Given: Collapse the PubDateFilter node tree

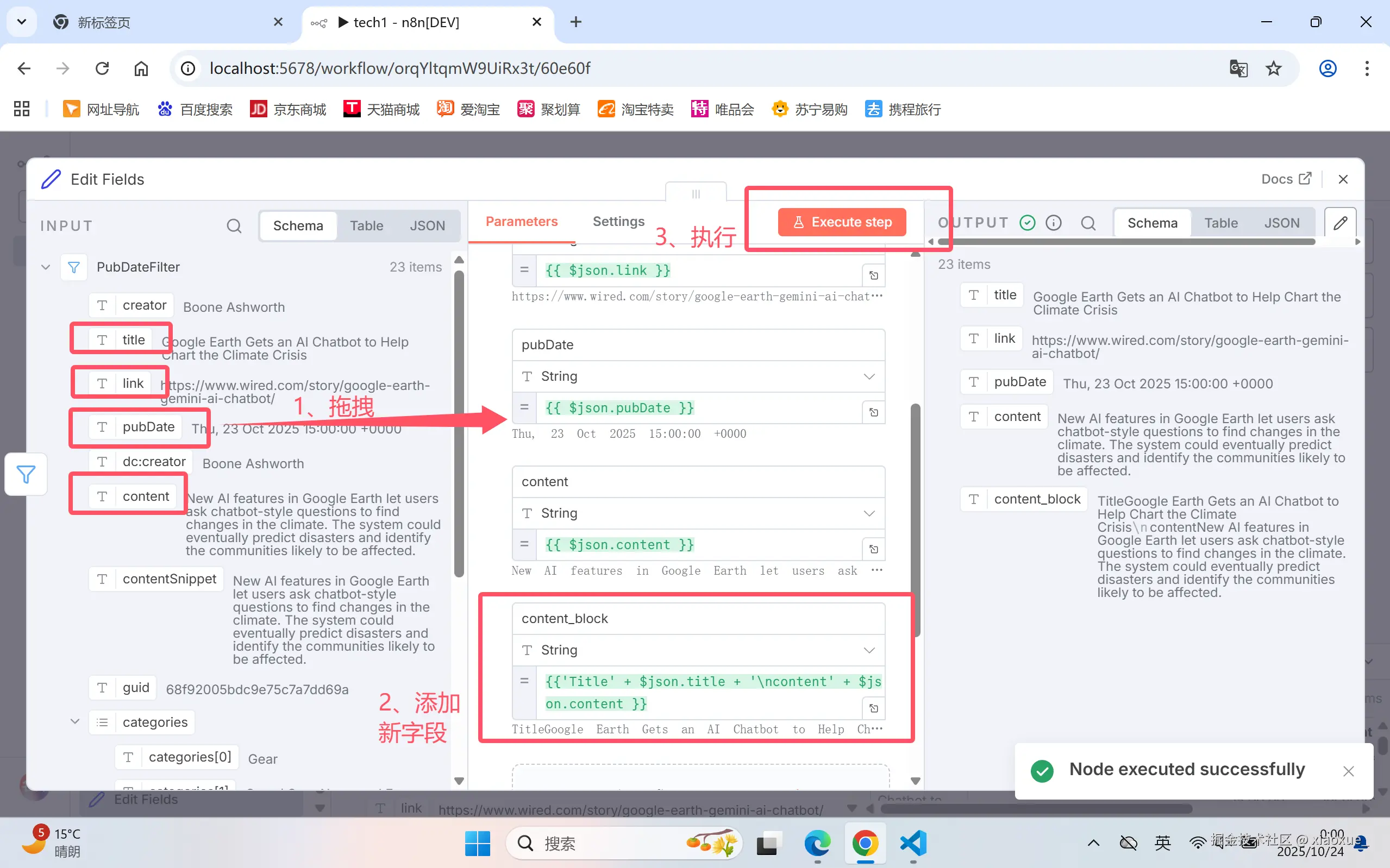Looking at the screenshot, I should pos(46,267).
